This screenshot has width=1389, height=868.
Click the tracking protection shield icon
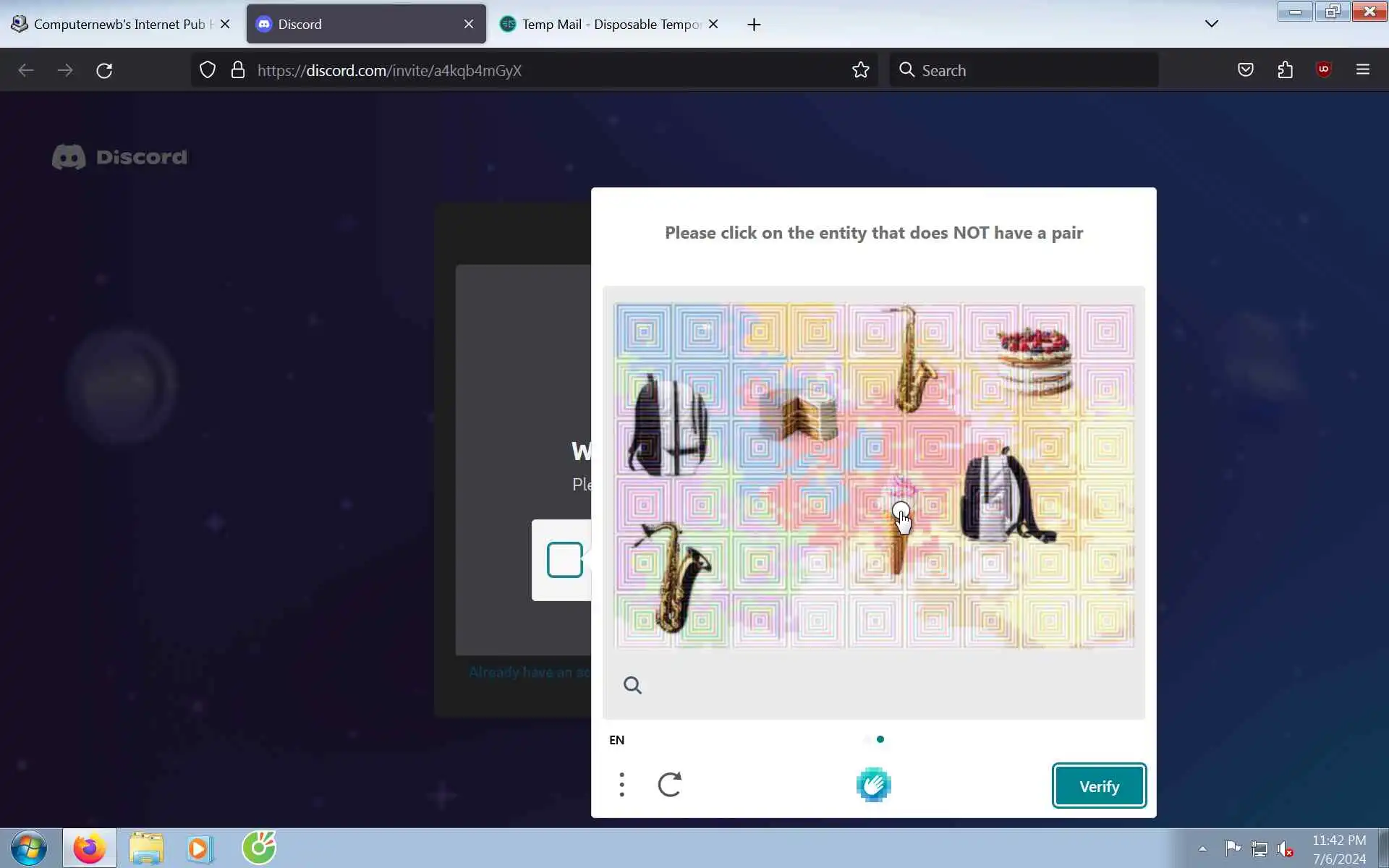208,70
